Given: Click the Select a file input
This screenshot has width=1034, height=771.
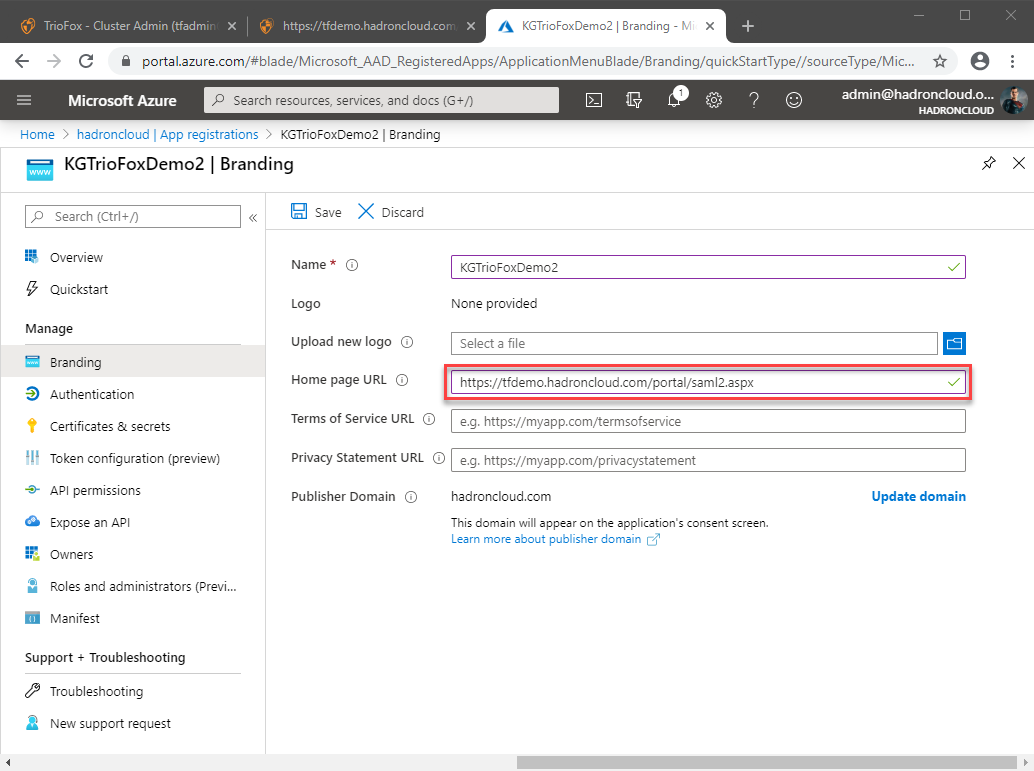Looking at the screenshot, I should pyautogui.click(x=694, y=343).
